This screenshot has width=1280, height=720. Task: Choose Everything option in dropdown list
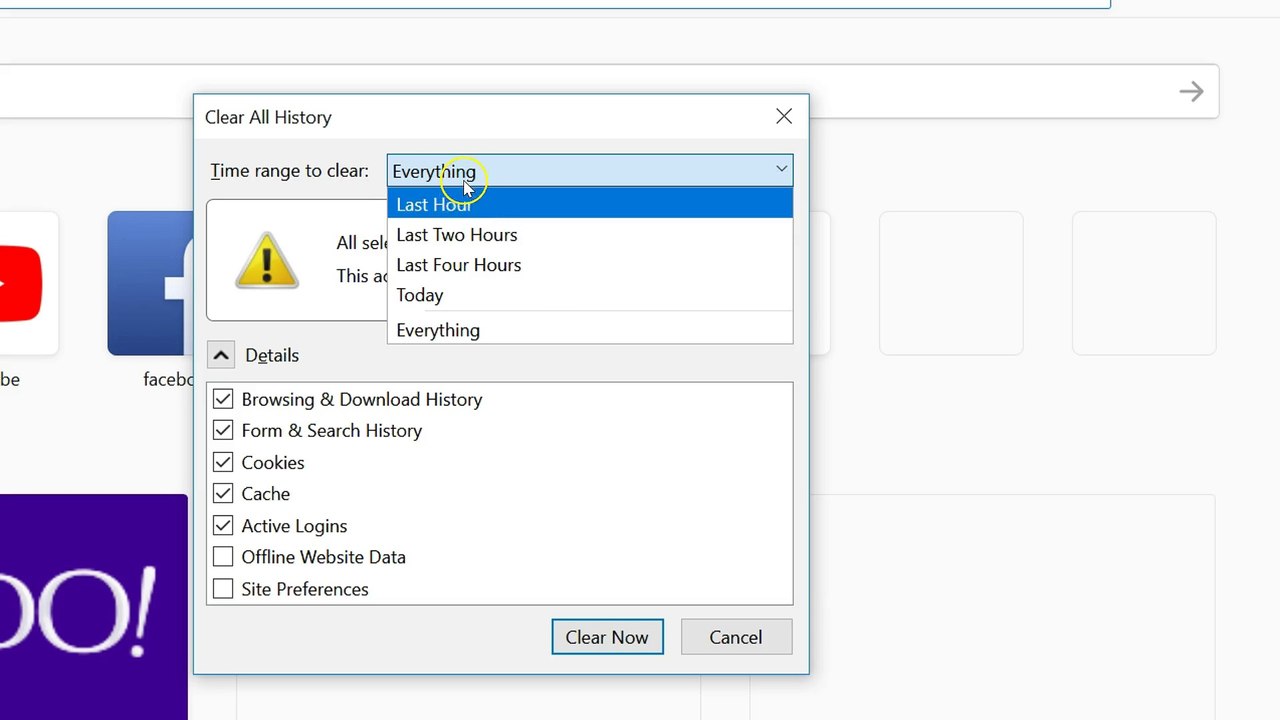[590, 330]
